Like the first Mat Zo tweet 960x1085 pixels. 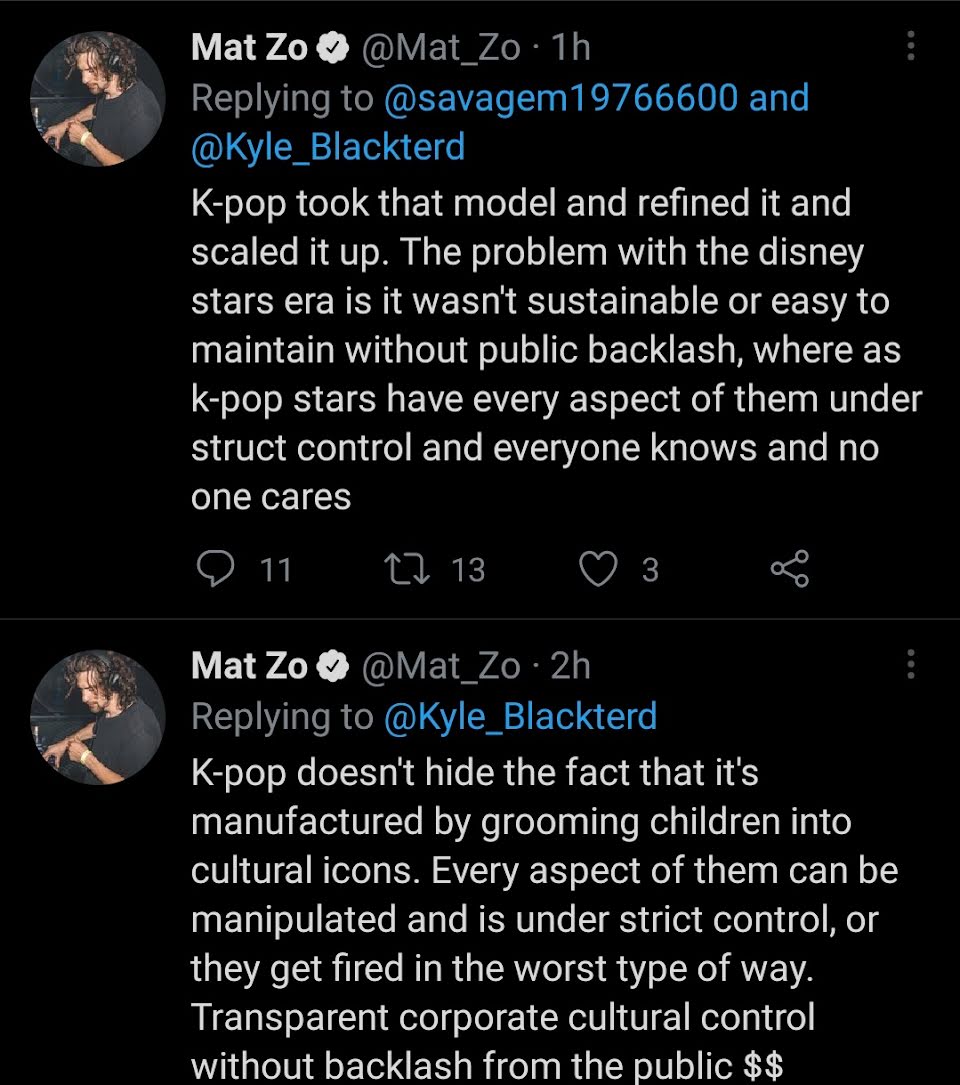pos(598,569)
